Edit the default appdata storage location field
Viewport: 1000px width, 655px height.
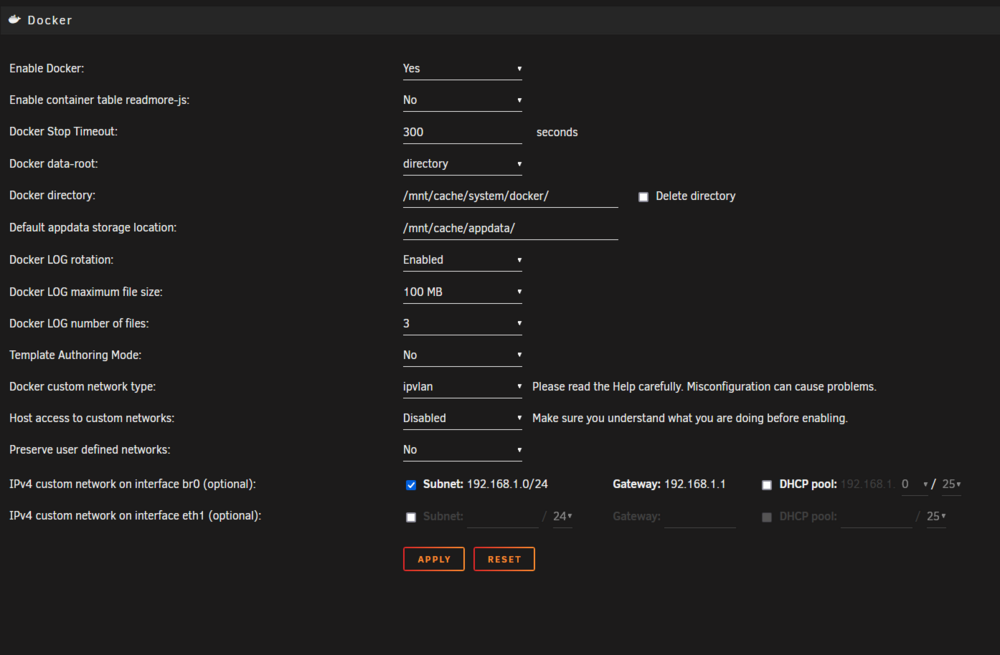click(510, 228)
